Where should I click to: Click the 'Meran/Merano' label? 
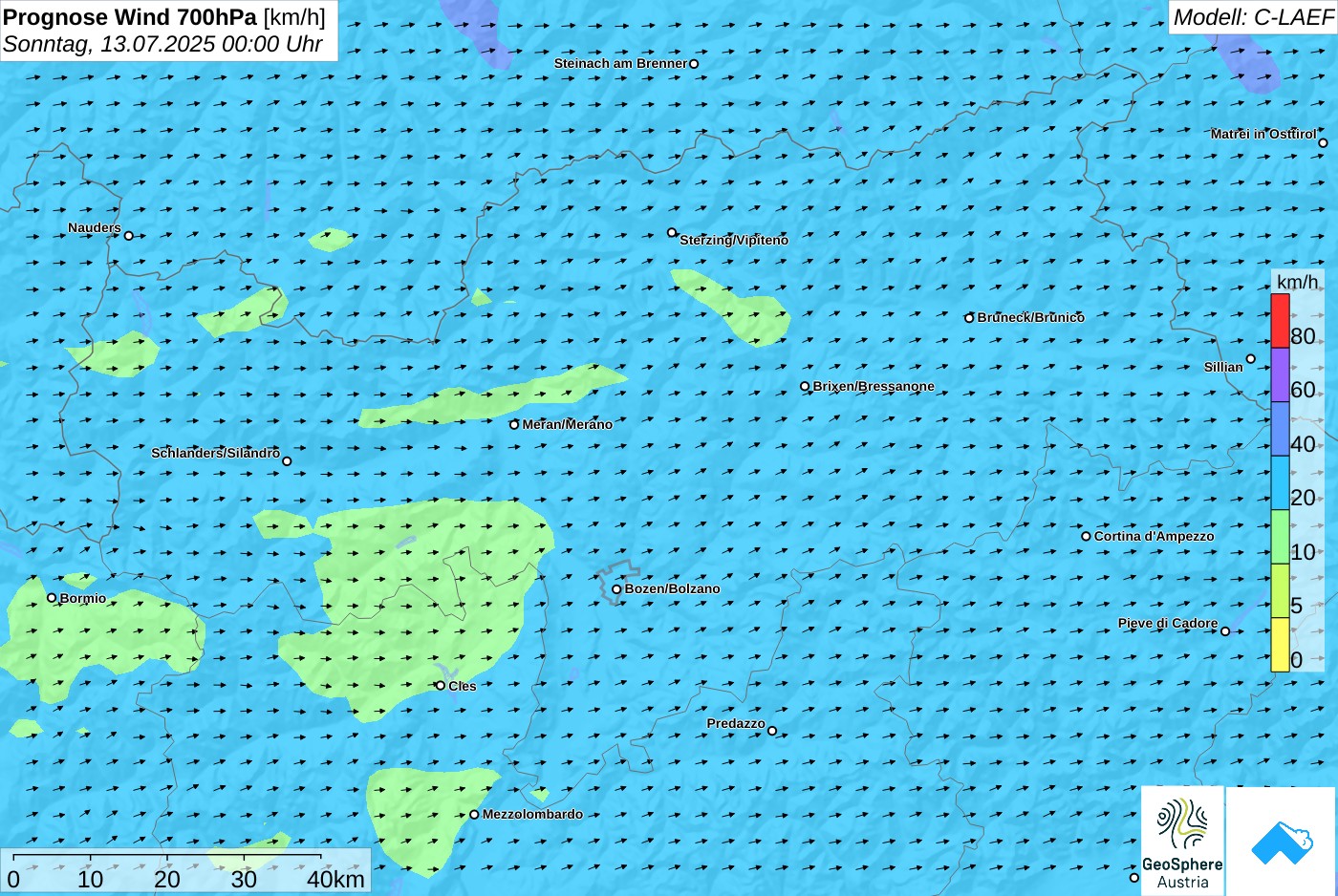(567, 424)
